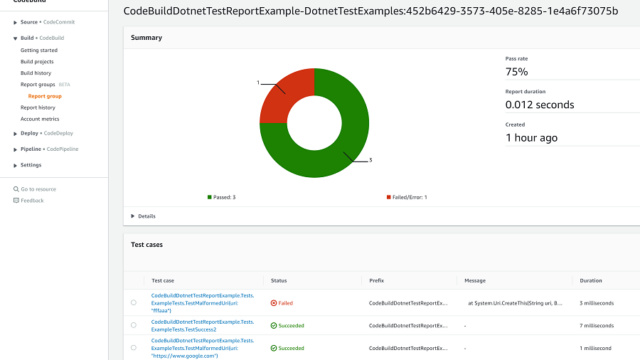Open Report history in sidebar

38,107
